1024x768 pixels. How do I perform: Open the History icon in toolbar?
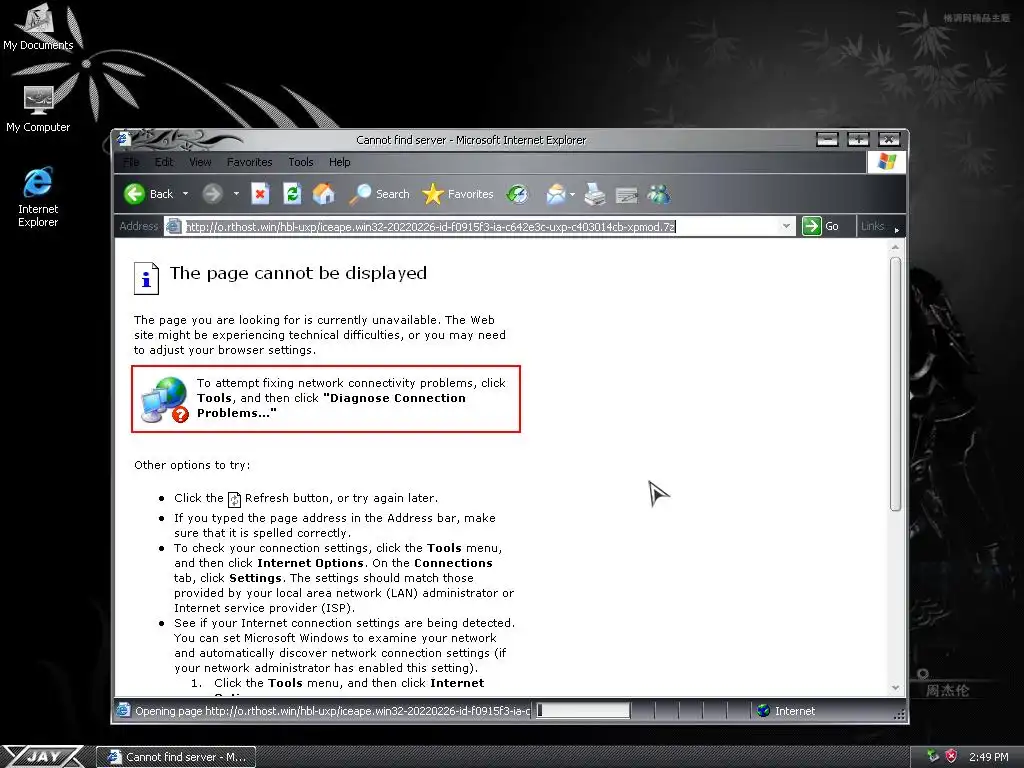click(517, 194)
